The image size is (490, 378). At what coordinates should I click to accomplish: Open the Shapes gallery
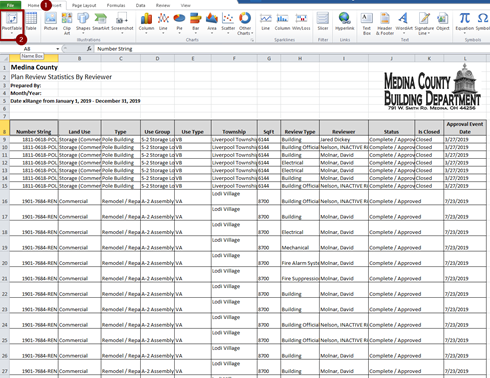tap(83, 22)
